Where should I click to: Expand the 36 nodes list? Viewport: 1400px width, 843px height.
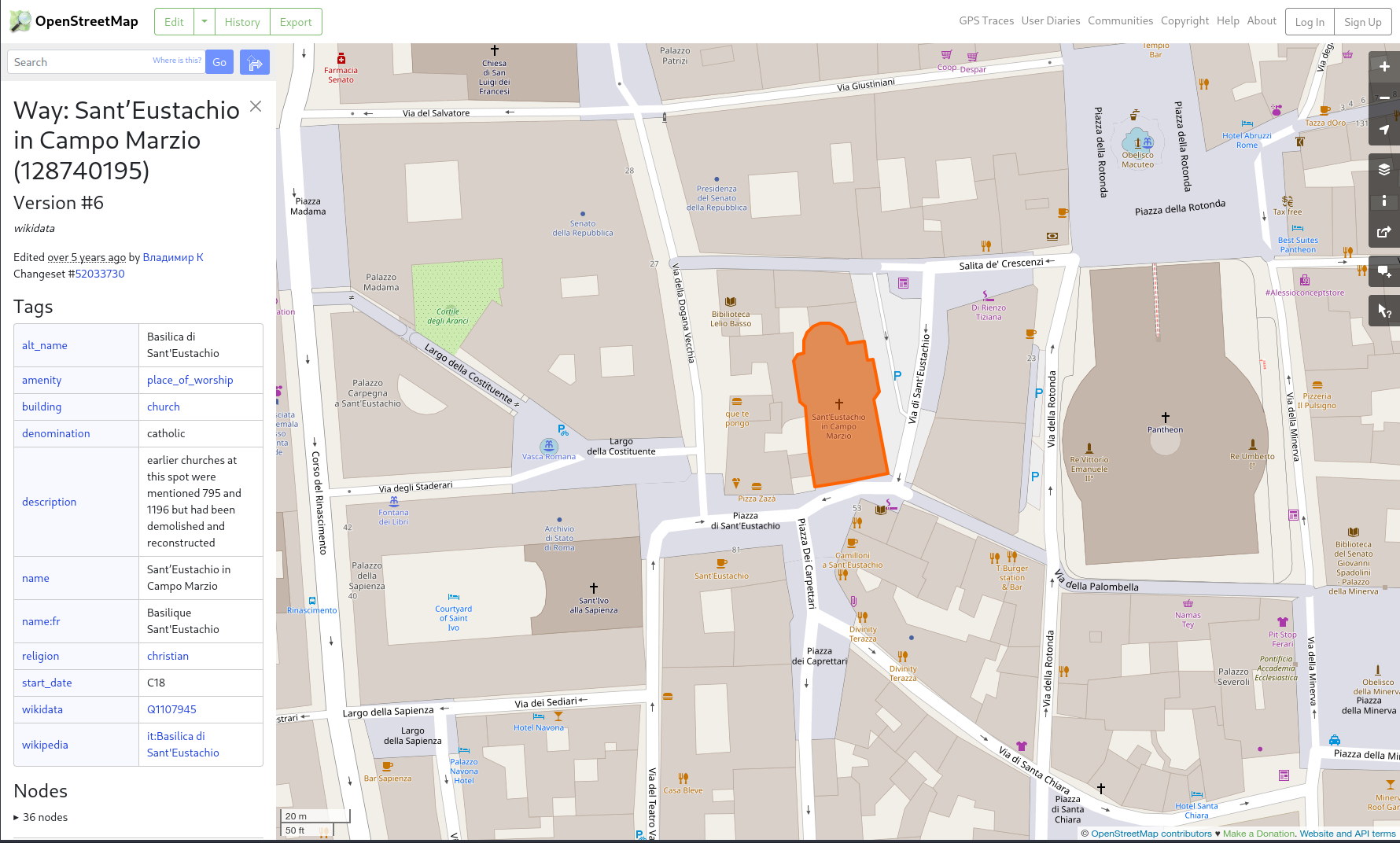41,817
